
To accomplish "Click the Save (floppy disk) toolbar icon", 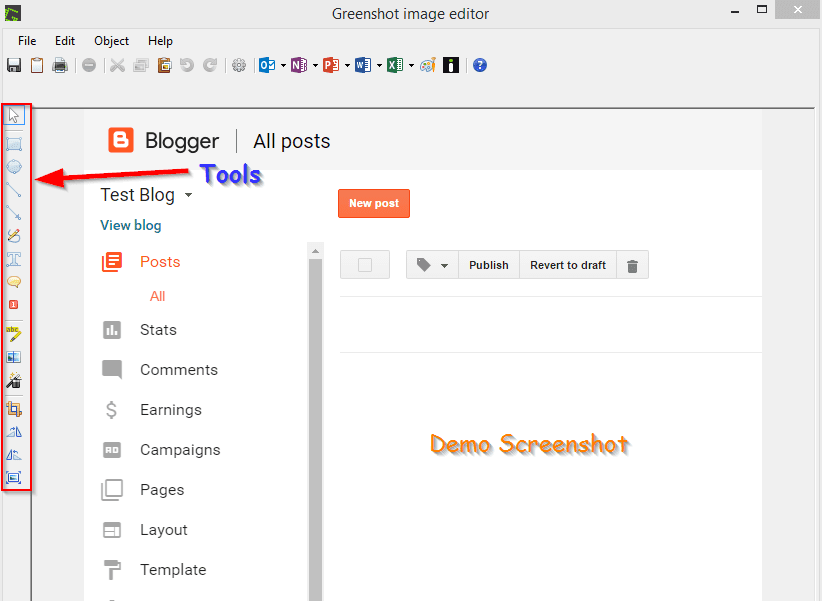I will [x=14, y=66].
